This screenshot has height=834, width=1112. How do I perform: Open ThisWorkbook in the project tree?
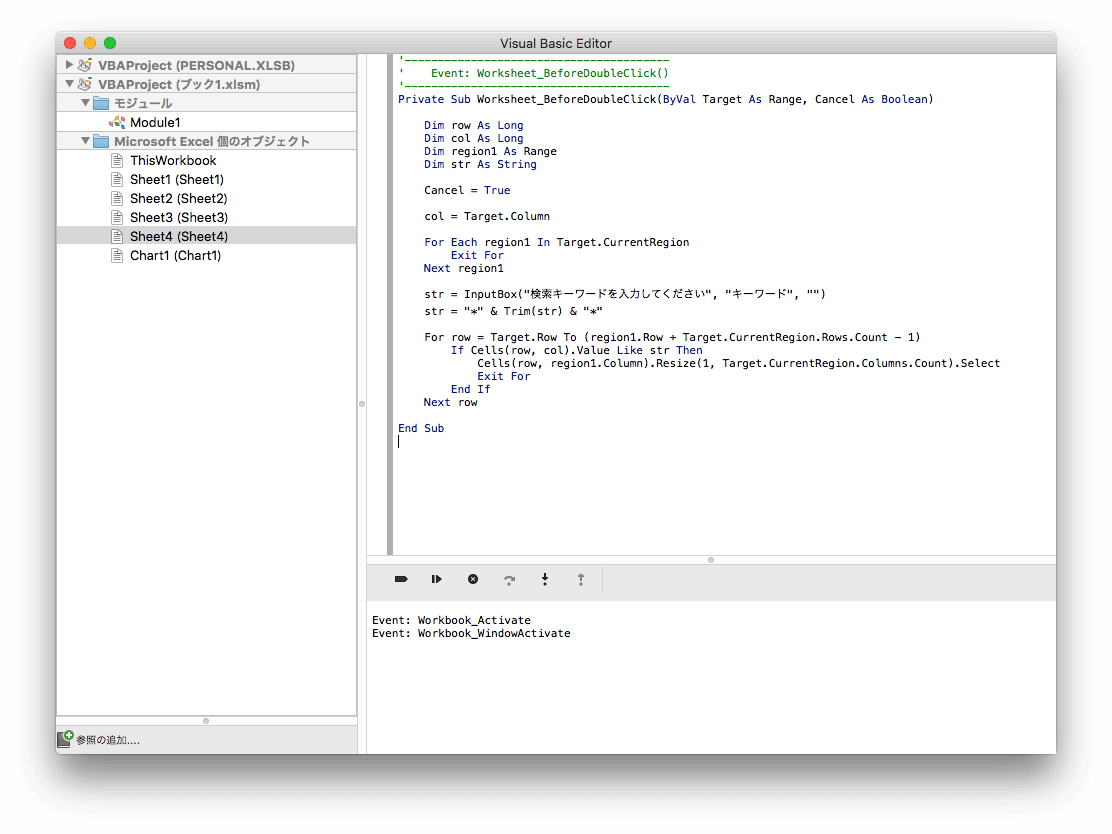coord(172,160)
